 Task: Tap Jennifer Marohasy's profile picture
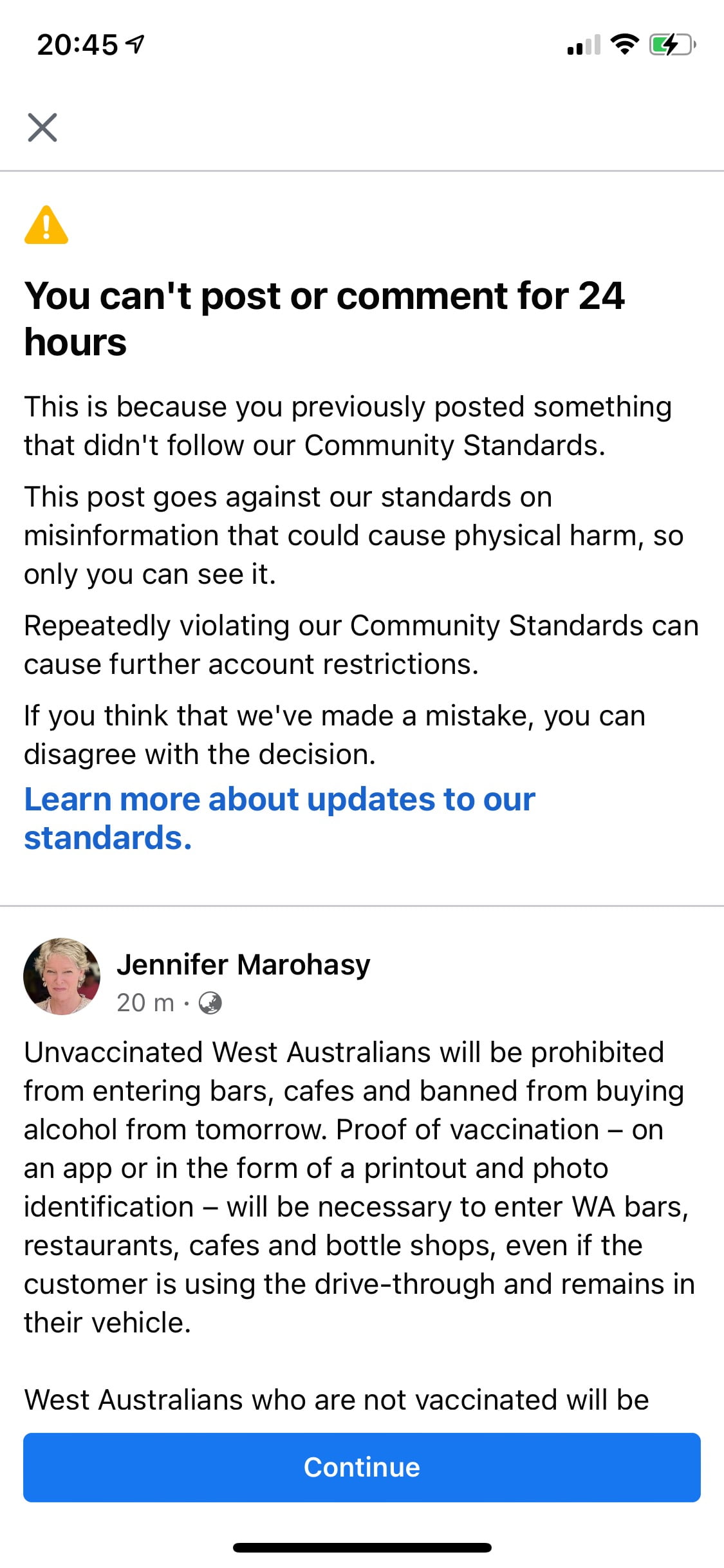(x=62, y=976)
